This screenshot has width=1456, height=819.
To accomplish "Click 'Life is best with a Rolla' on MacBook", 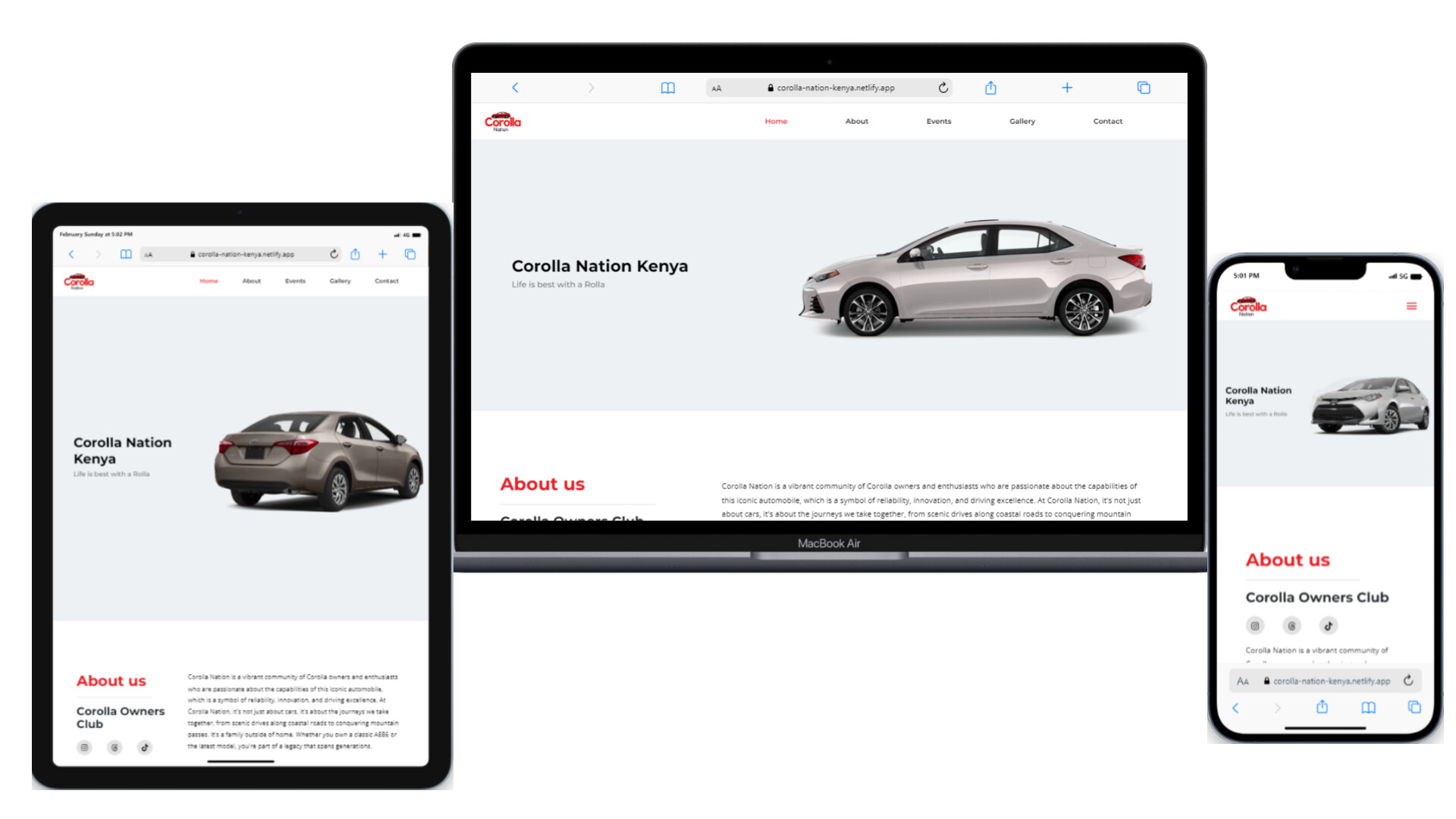I will pos(558,284).
